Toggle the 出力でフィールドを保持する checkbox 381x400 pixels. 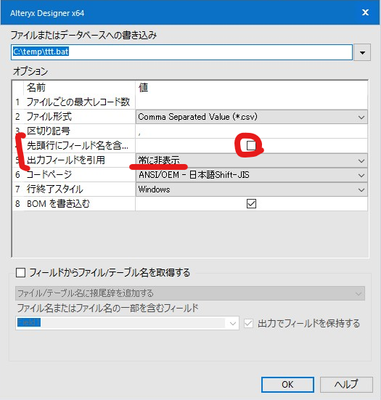coord(249,323)
